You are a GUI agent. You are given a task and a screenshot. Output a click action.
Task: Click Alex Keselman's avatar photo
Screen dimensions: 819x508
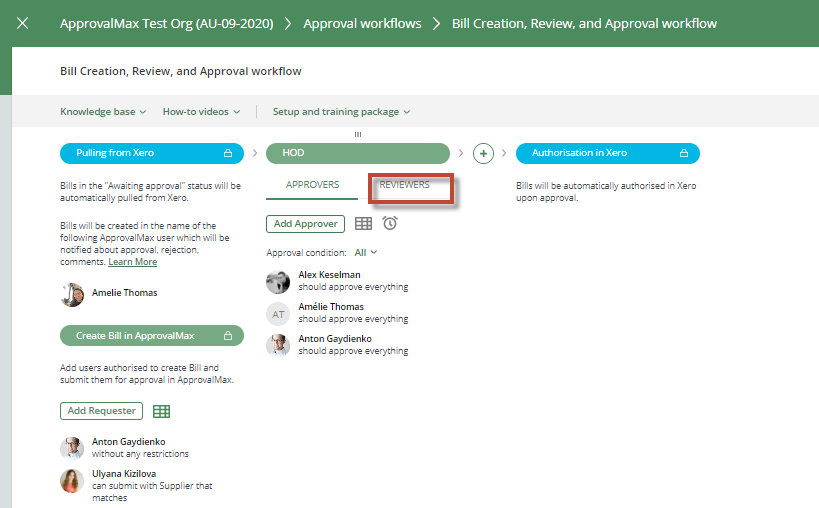click(x=278, y=282)
